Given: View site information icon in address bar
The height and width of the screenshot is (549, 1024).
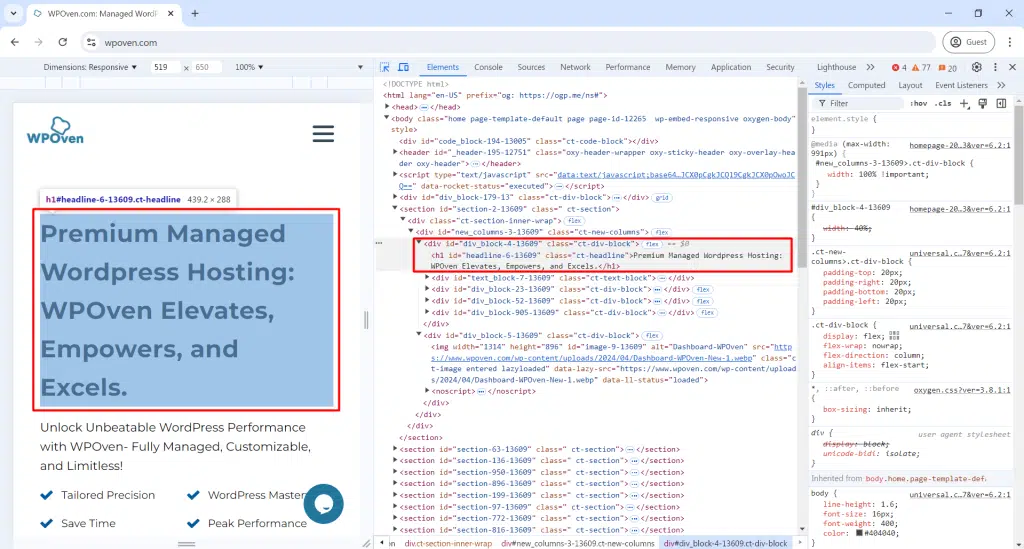Looking at the screenshot, I should 91,42.
